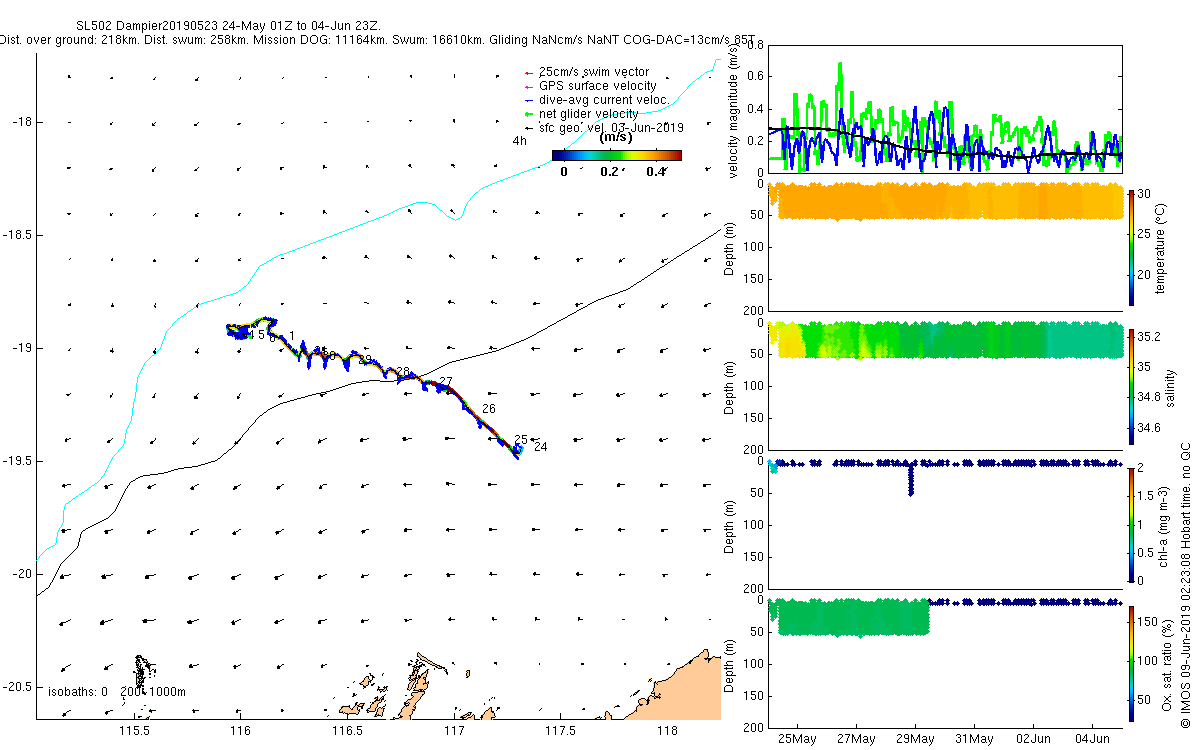Click the velocity (m/s) colorbar in legend
This screenshot has height=750, width=1200.
coord(616,155)
